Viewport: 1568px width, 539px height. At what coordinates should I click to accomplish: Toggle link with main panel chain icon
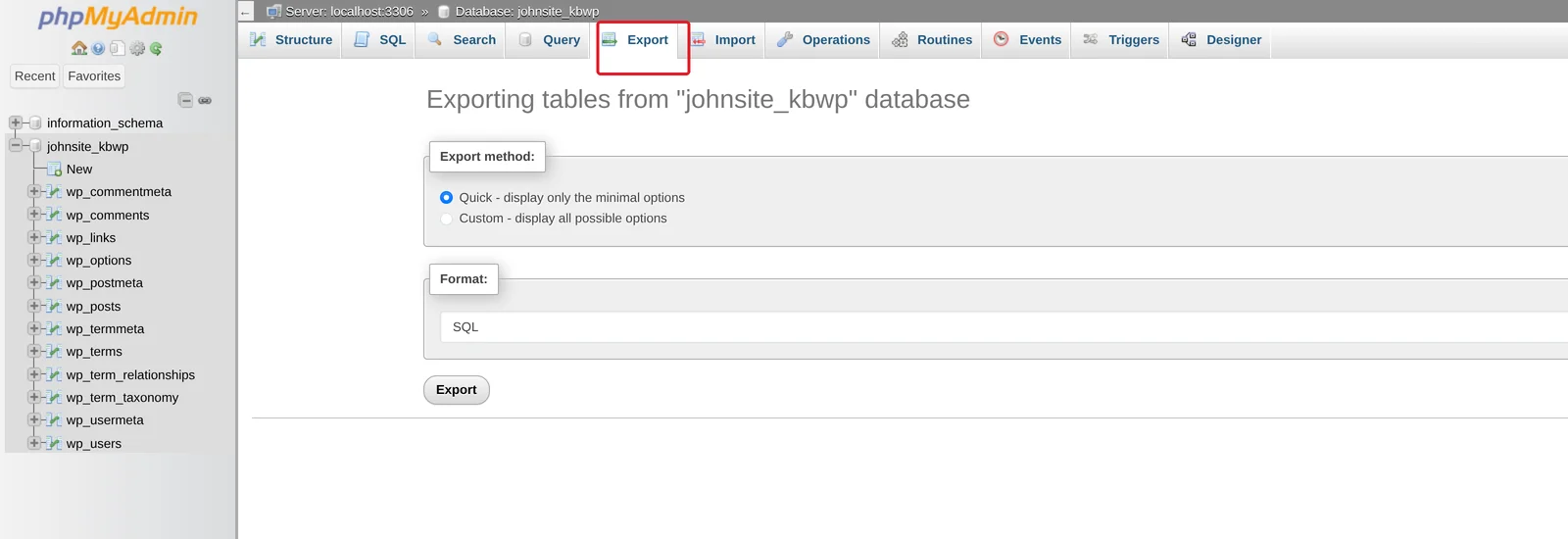[205, 100]
